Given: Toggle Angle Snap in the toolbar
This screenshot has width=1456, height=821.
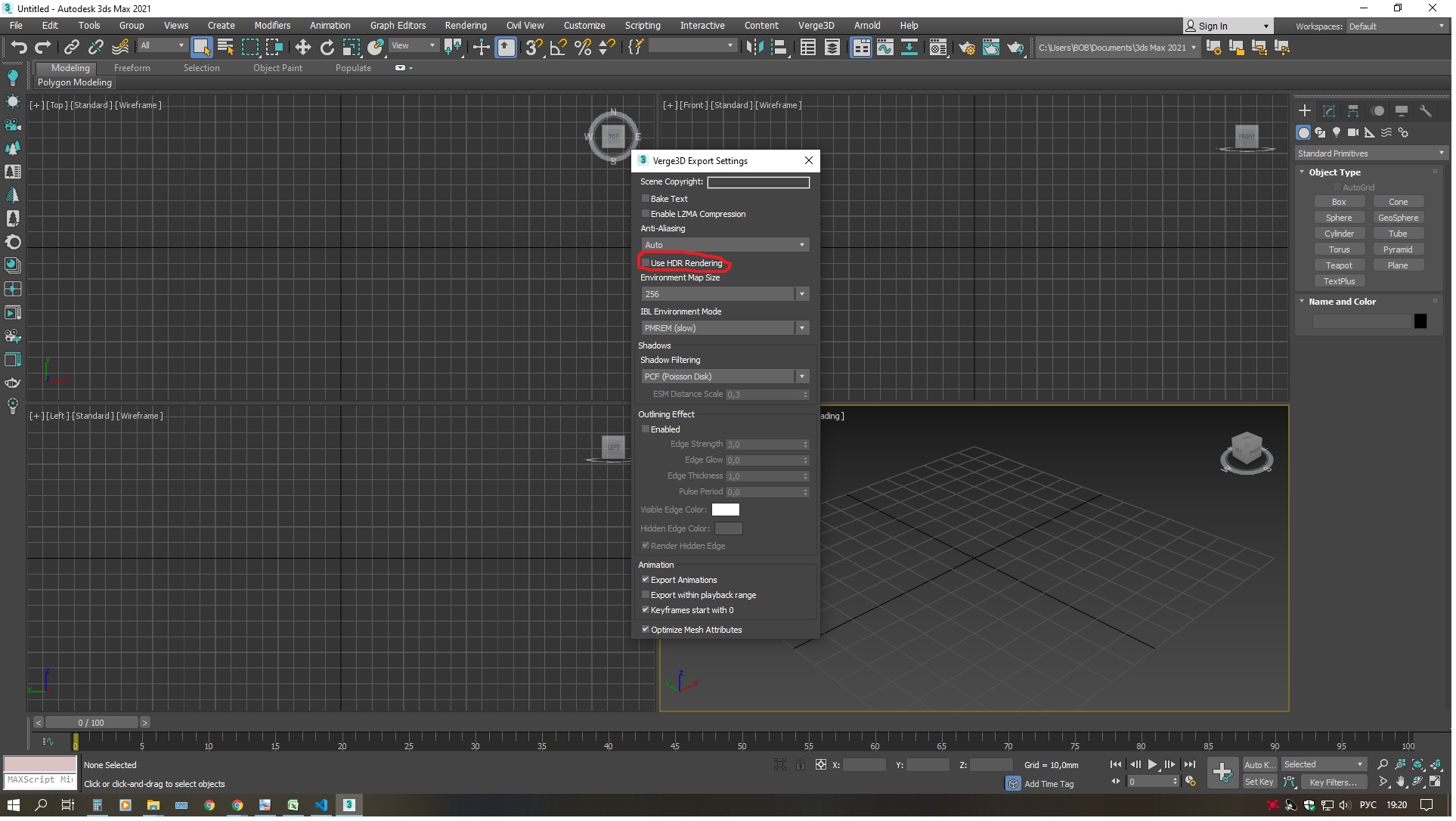Looking at the screenshot, I should pyautogui.click(x=559, y=48).
